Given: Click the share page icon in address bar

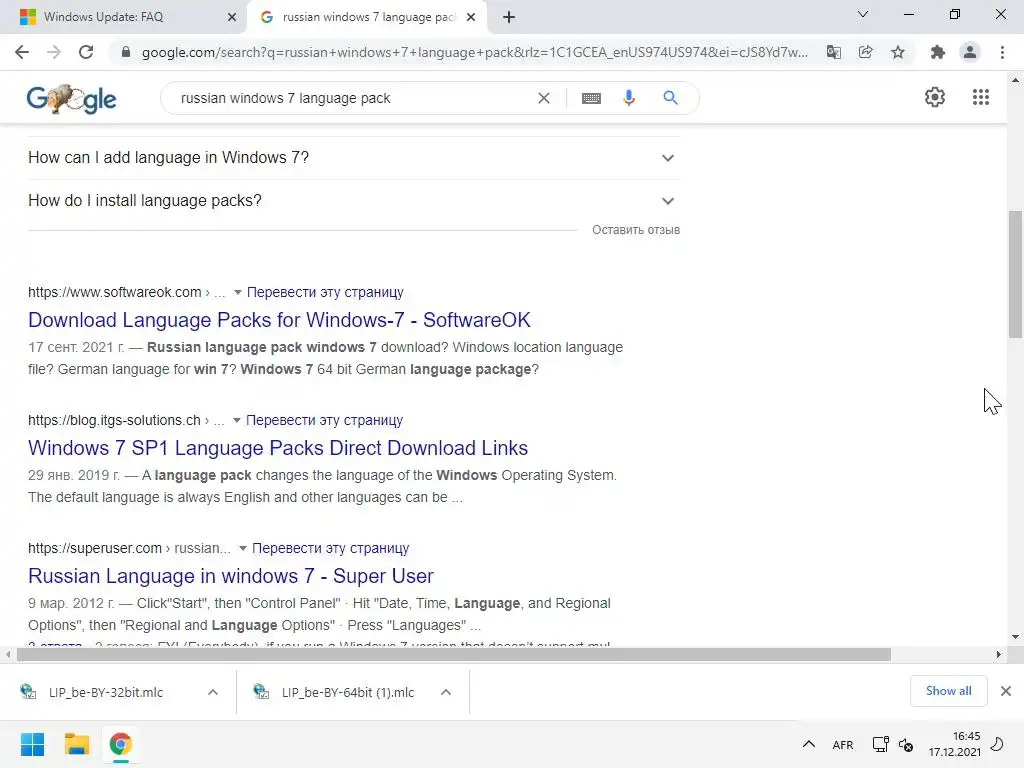Looking at the screenshot, I should click(x=866, y=52).
